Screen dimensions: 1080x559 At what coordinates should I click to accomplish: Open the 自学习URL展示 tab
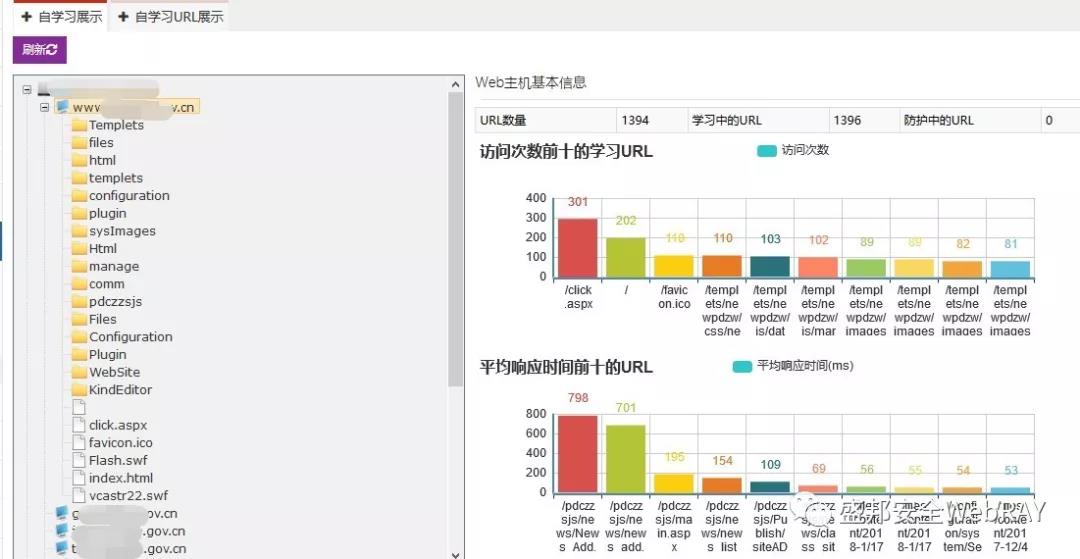(170, 17)
